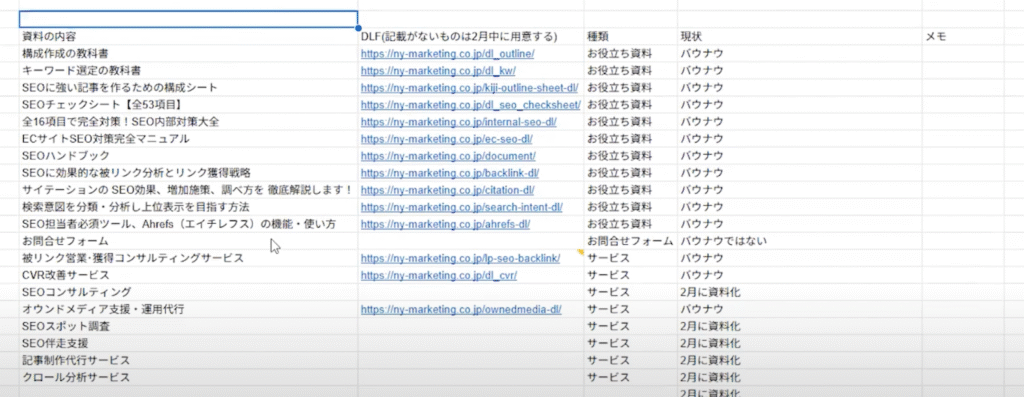Viewport: 1024px width, 397px height.
Task: Select the メモ header cell
Action: pyautogui.click(x=963, y=37)
